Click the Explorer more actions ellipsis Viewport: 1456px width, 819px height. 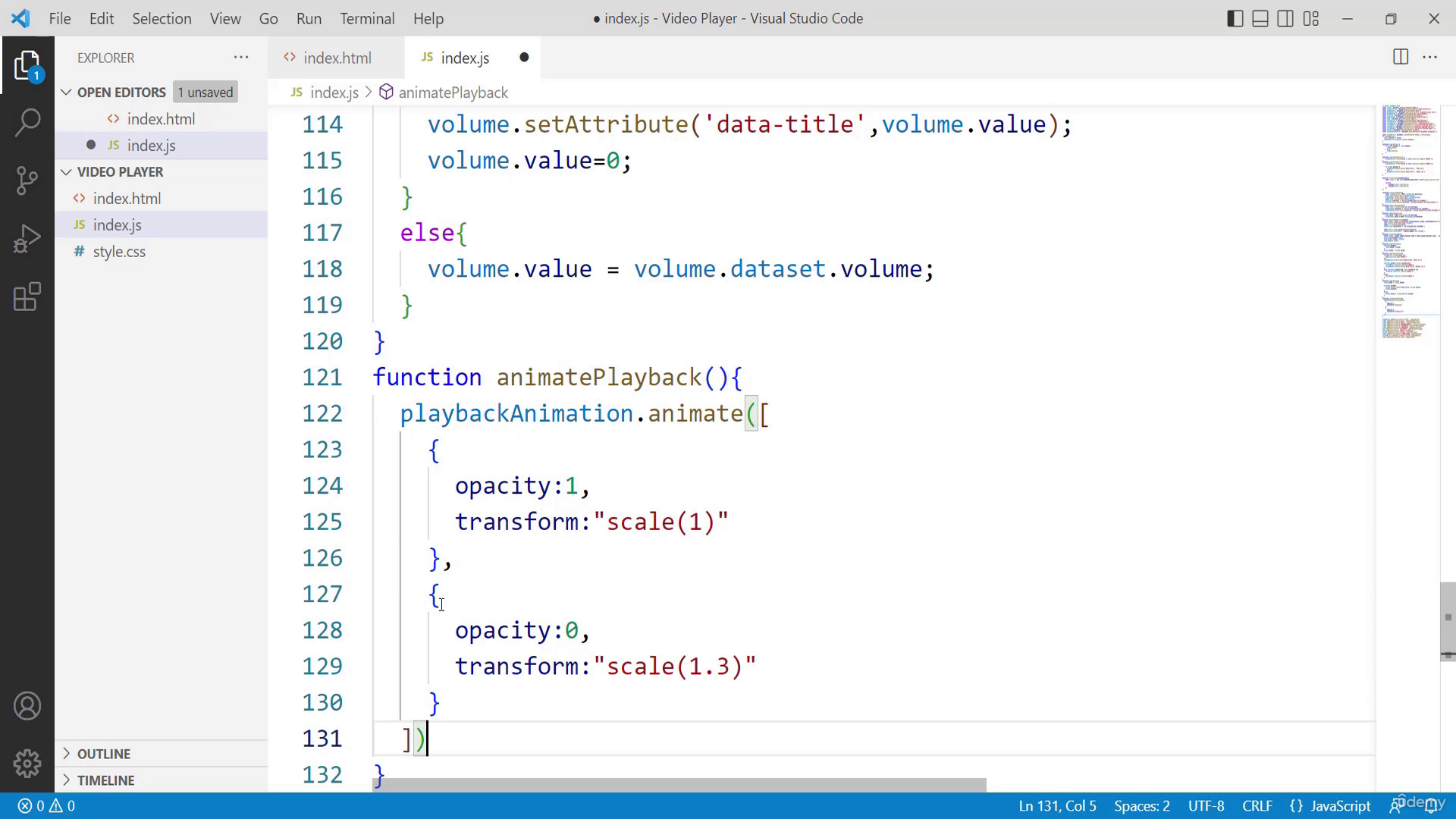click(x=241, y=58)
